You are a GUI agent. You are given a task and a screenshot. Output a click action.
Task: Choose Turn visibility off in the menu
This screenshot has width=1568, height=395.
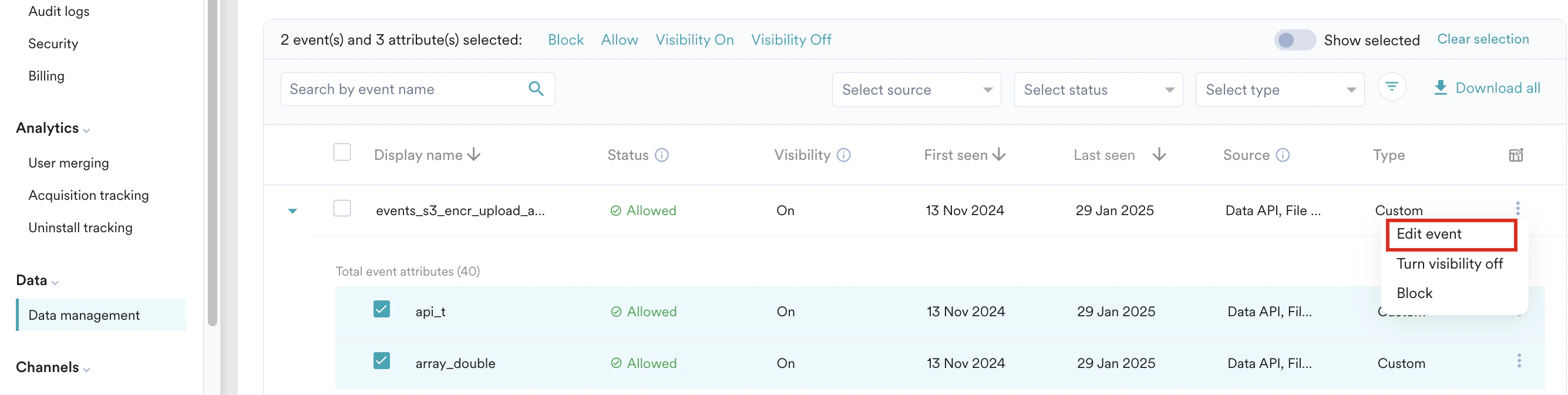pyautogui.click(x=1450, y=263)
